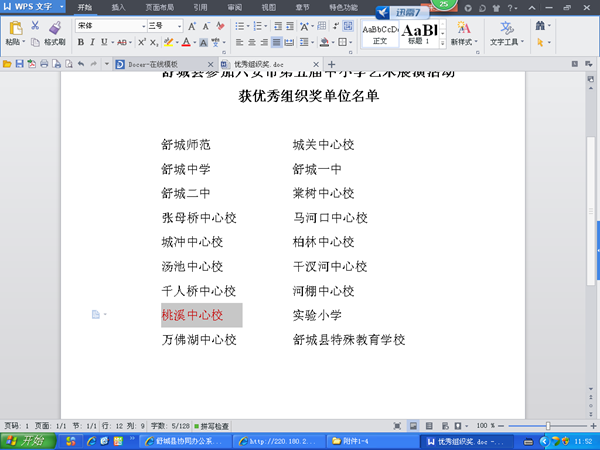Click the Undo arrow icon

[80, 63]
